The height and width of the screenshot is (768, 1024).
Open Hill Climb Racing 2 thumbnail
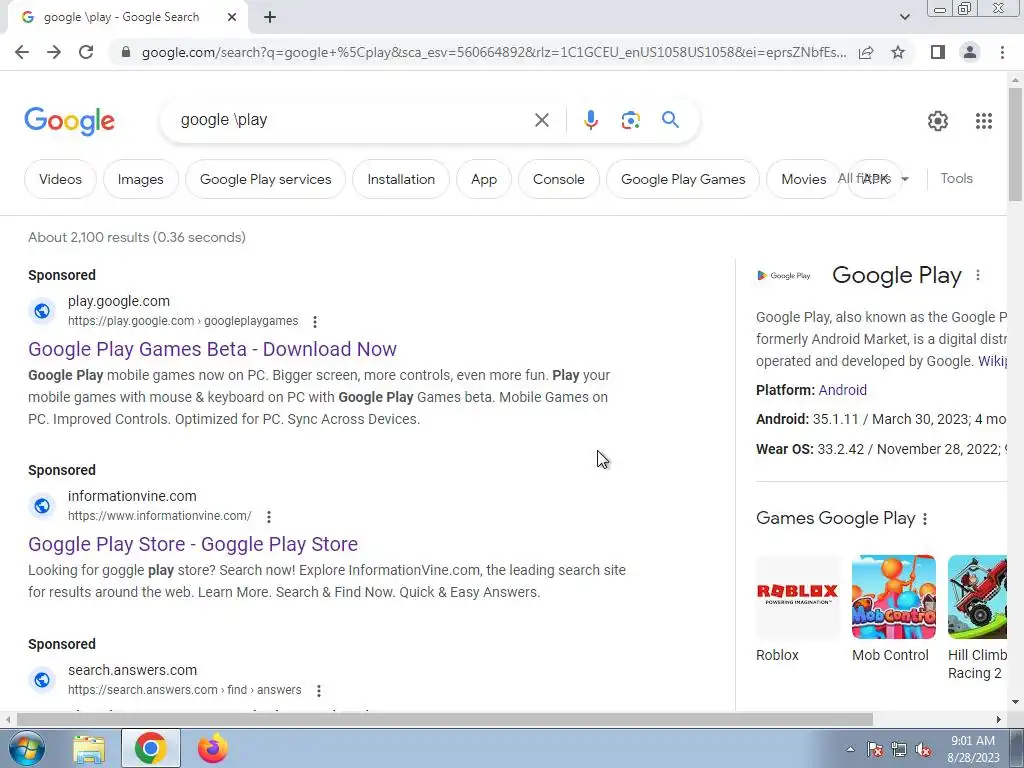[977, 597]
